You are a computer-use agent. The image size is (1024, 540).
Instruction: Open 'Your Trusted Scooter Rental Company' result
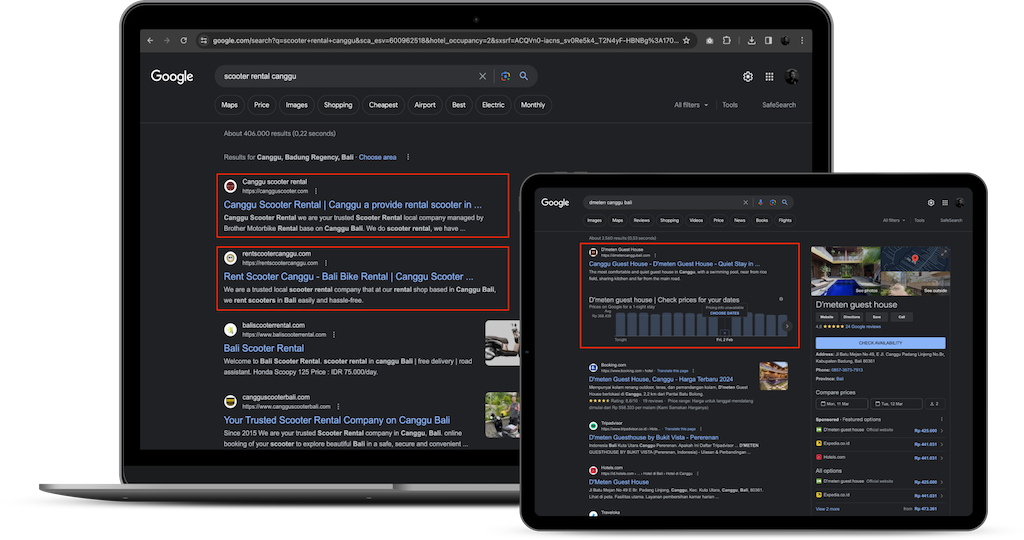coord(336,421)
